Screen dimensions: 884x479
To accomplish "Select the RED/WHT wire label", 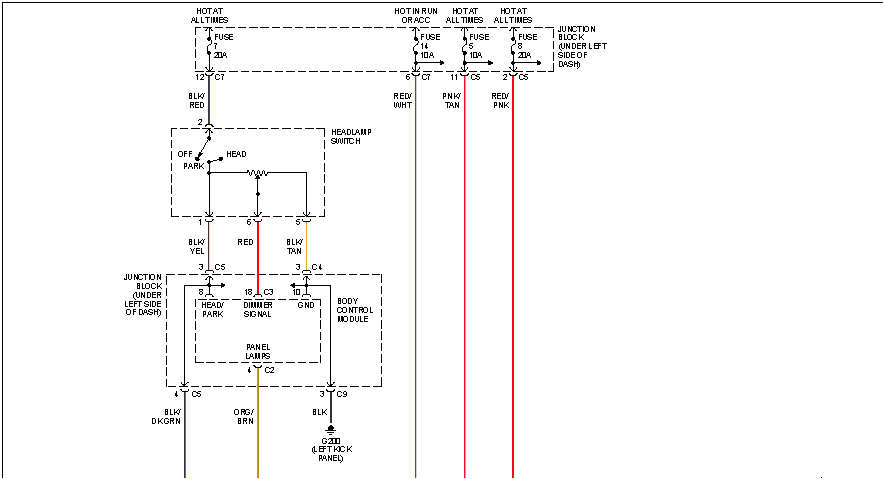I will tap(403, 101).
